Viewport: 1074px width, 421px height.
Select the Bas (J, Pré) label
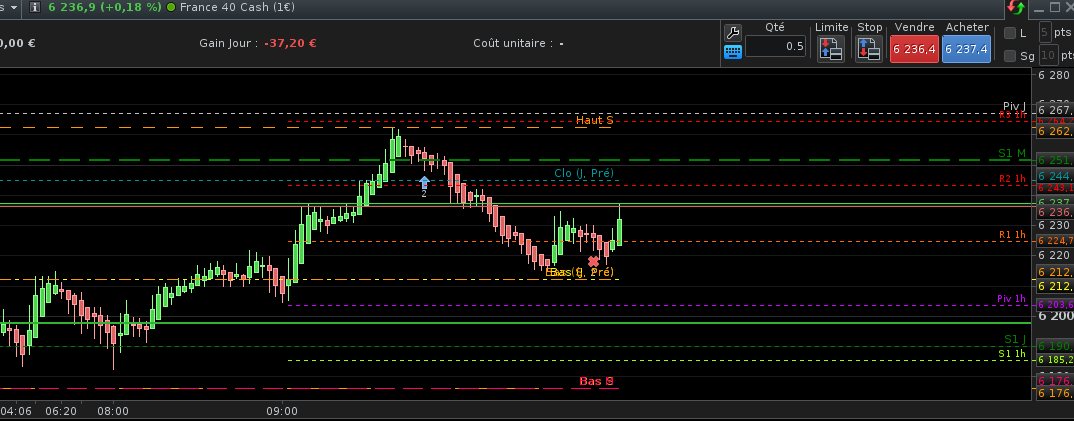point(582,272)
